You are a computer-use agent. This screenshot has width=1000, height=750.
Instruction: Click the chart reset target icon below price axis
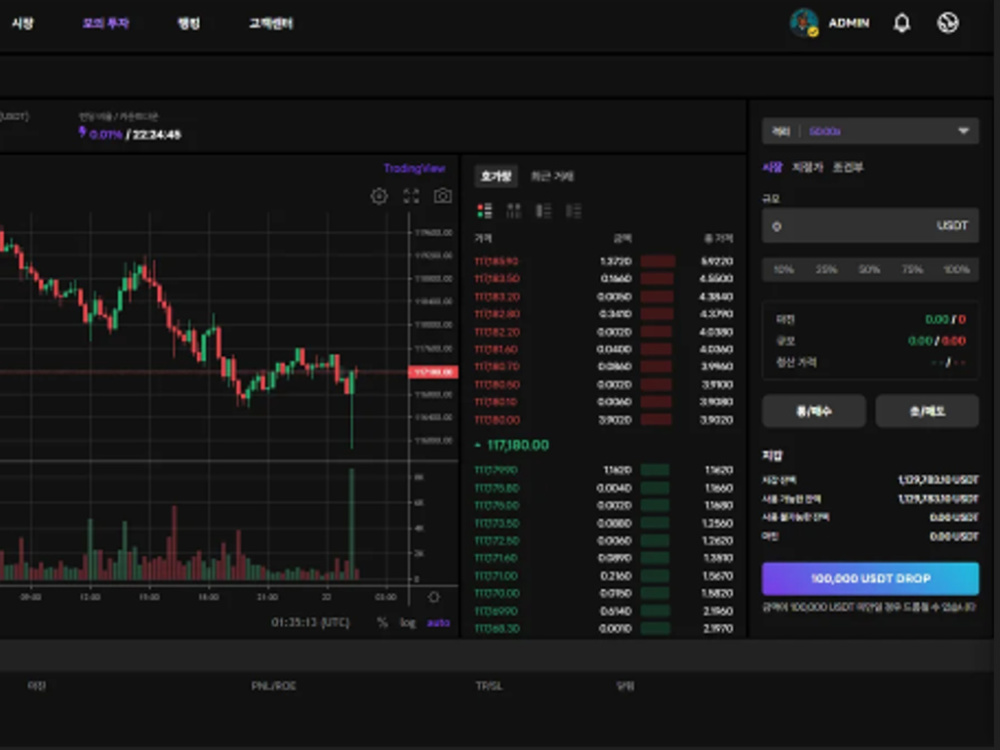[434, 597]
